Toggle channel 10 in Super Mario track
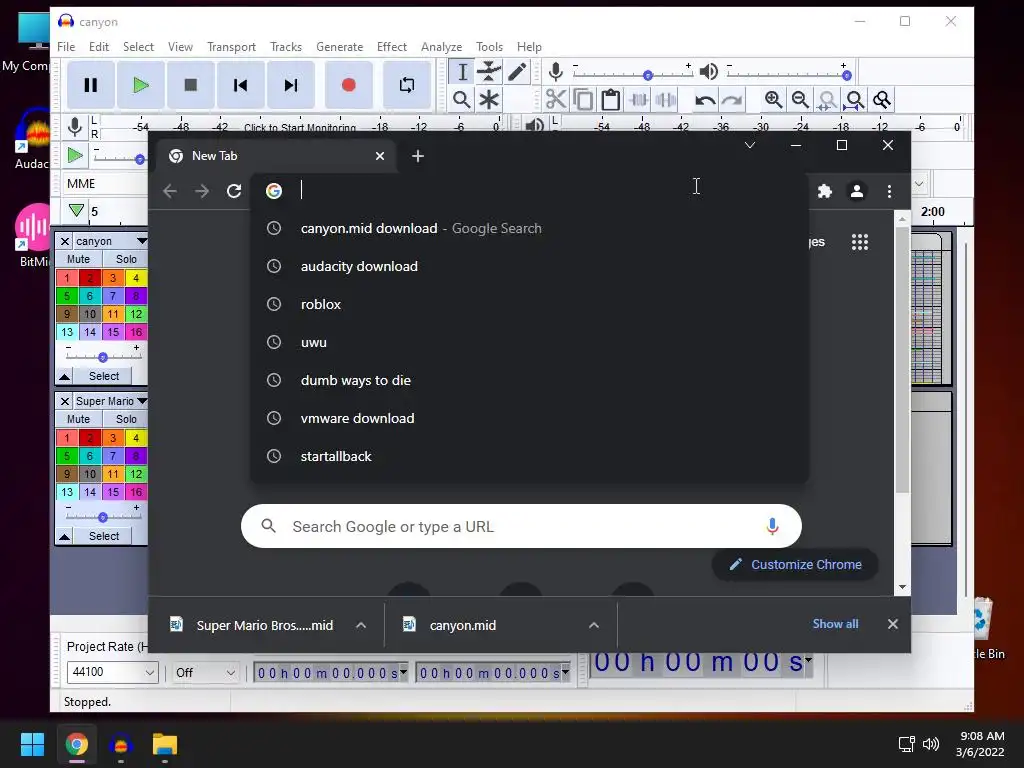Screen dimensions: 1024x768 pos(89,474)
